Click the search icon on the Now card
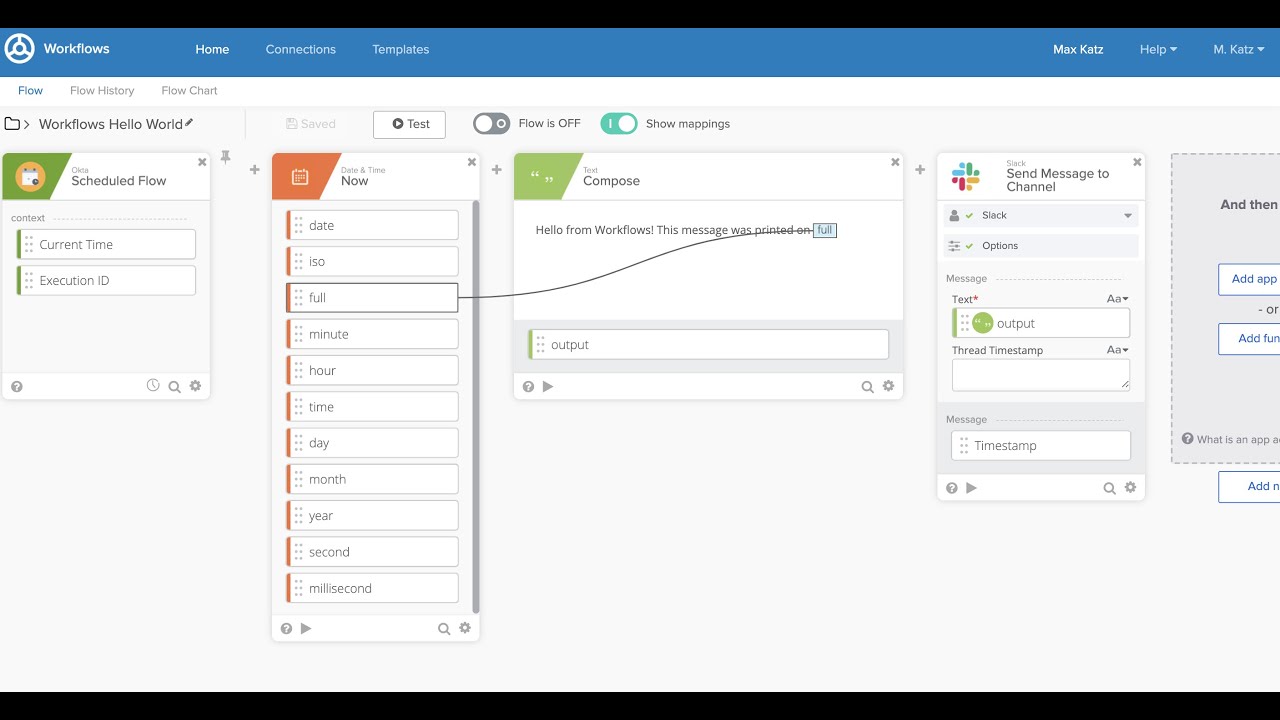1280x720 pixels. click(x=444, y=629)
